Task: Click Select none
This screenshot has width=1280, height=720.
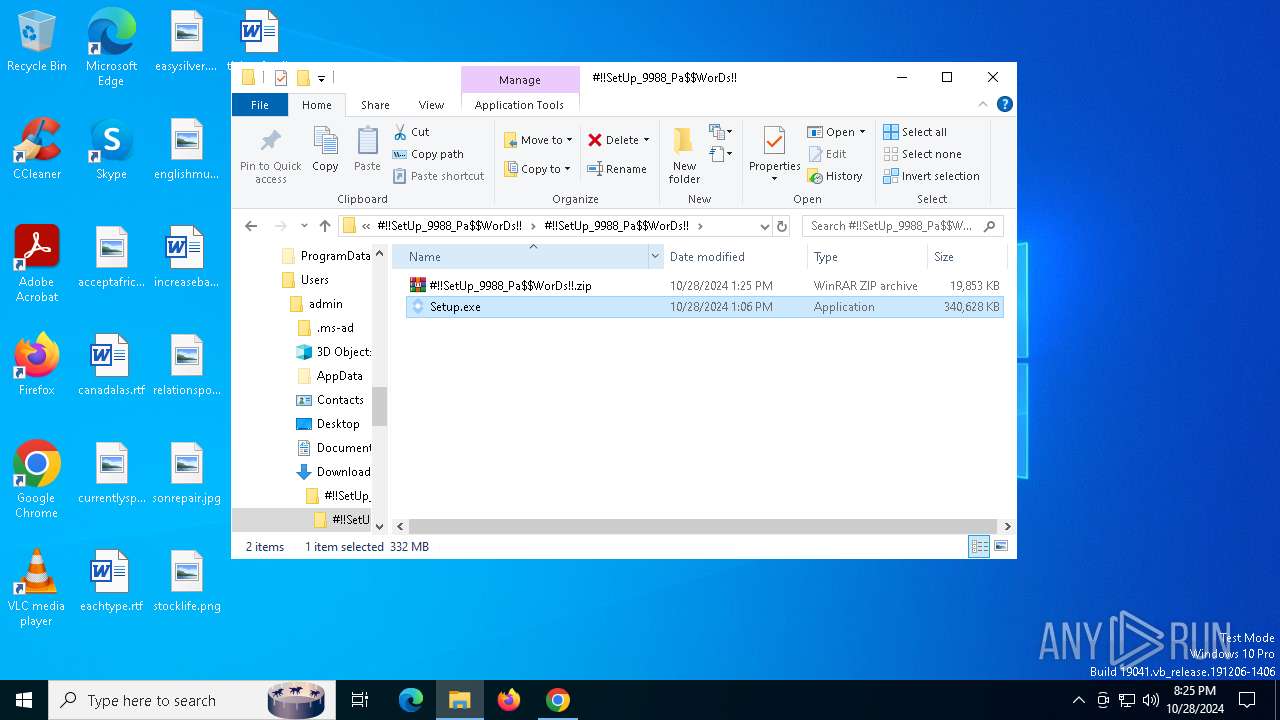Action: tap(922, 154)
